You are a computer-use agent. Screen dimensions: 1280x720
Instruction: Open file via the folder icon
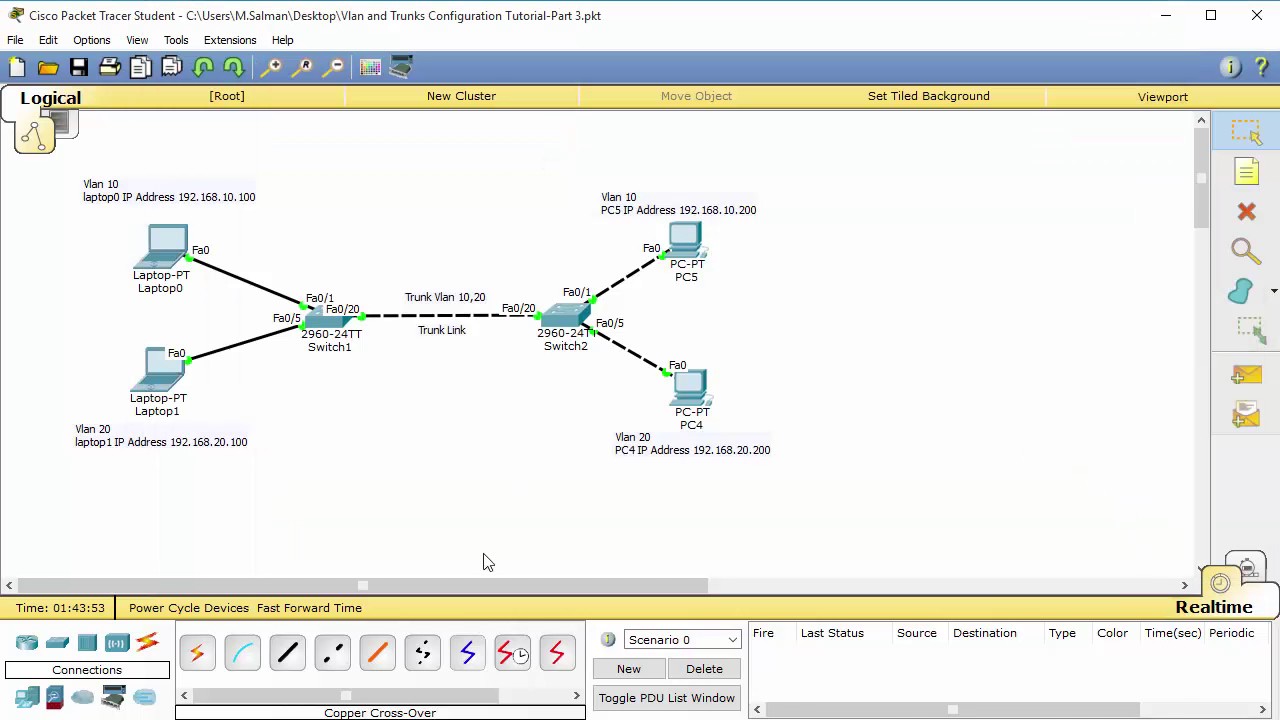point(48,67)
